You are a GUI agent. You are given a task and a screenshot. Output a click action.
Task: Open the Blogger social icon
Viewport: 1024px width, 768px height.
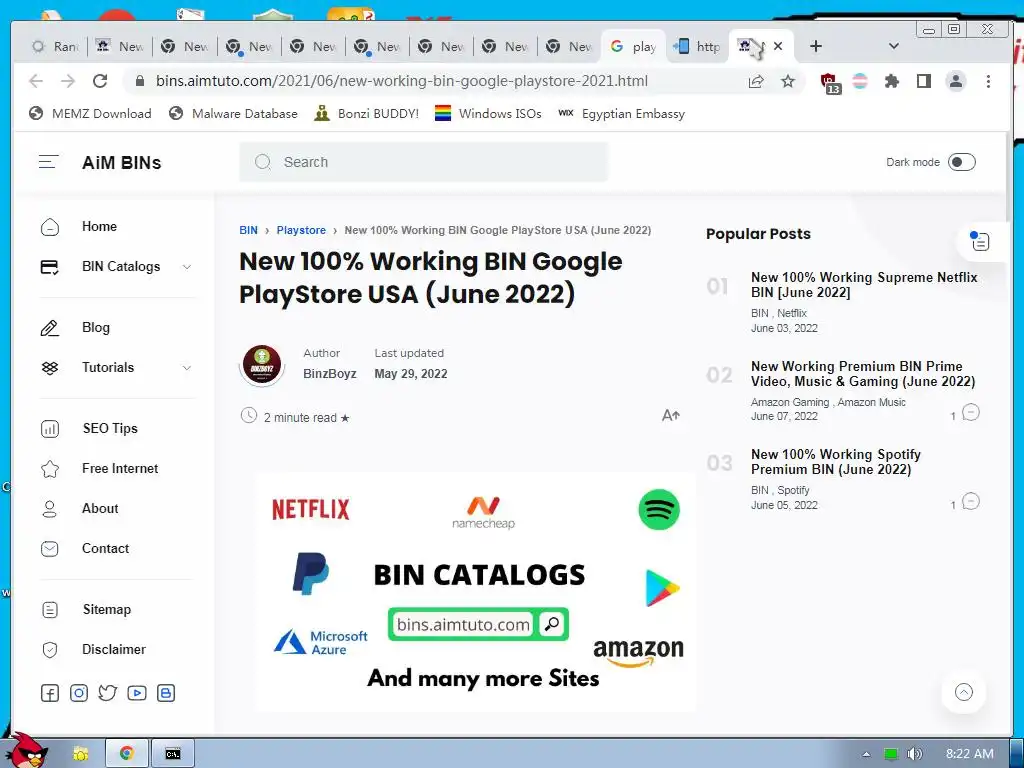coord(166,693)
